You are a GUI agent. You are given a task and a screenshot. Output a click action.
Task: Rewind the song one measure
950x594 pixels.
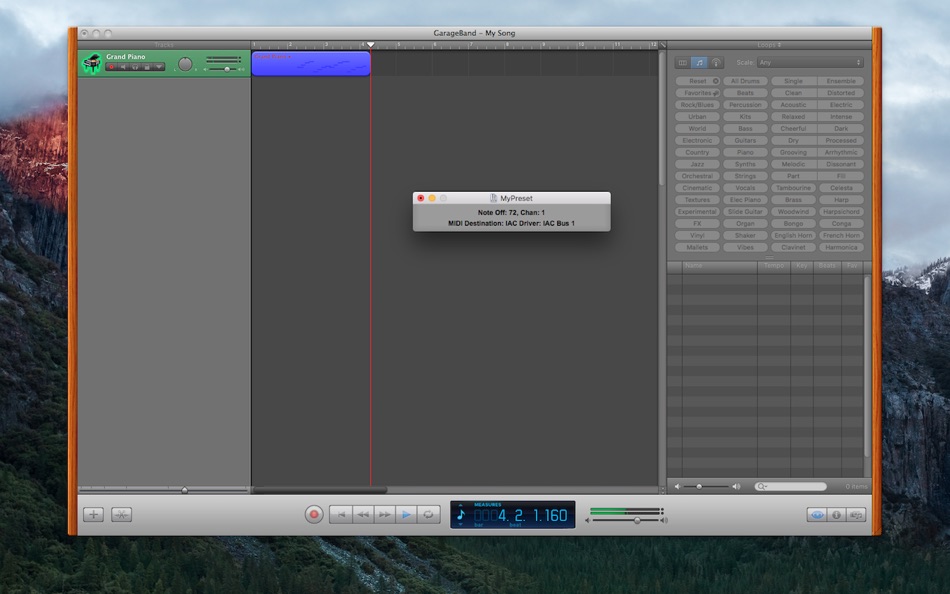click(x=362, y=515)
